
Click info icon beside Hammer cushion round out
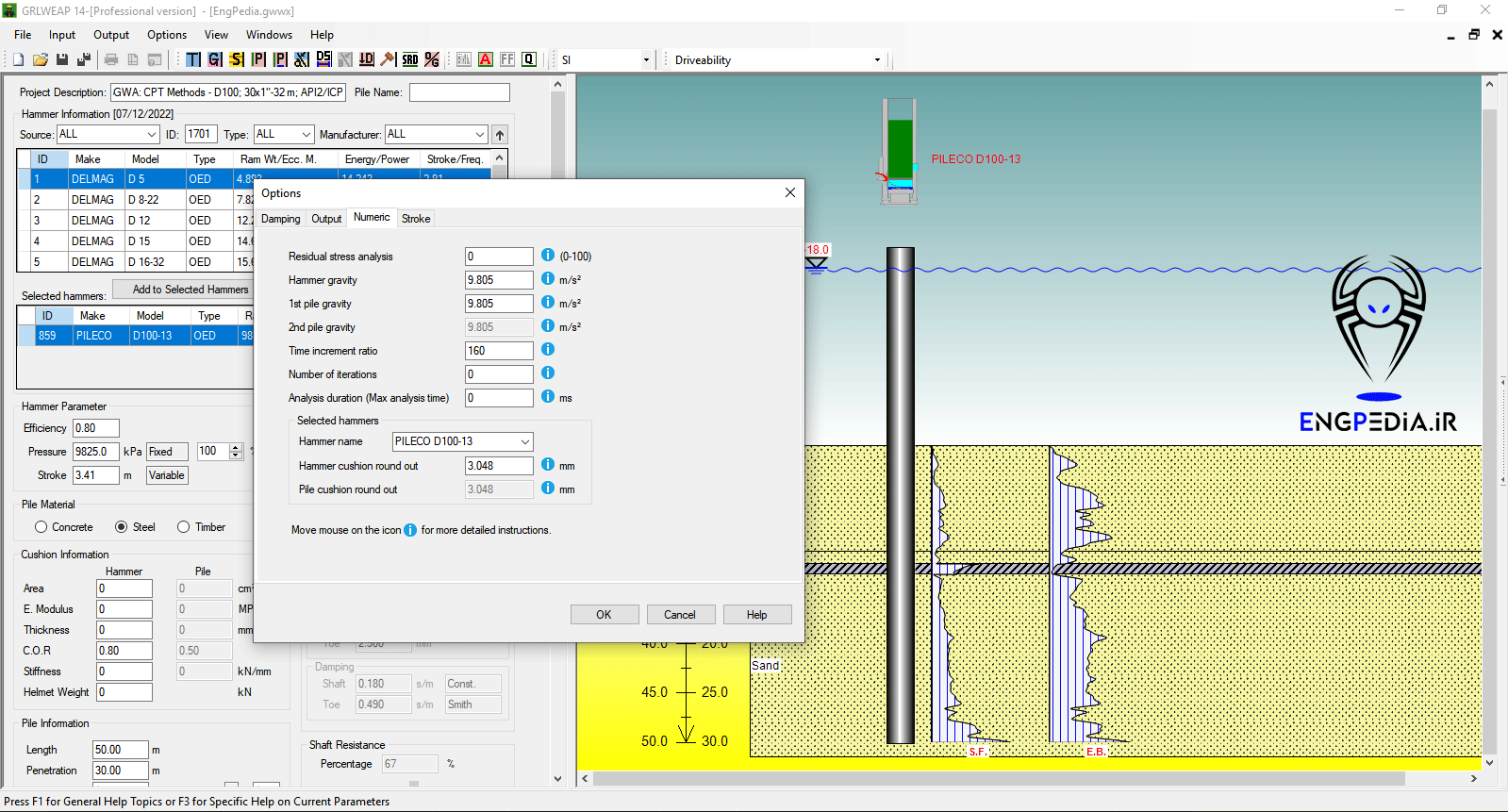pos(548,465)
